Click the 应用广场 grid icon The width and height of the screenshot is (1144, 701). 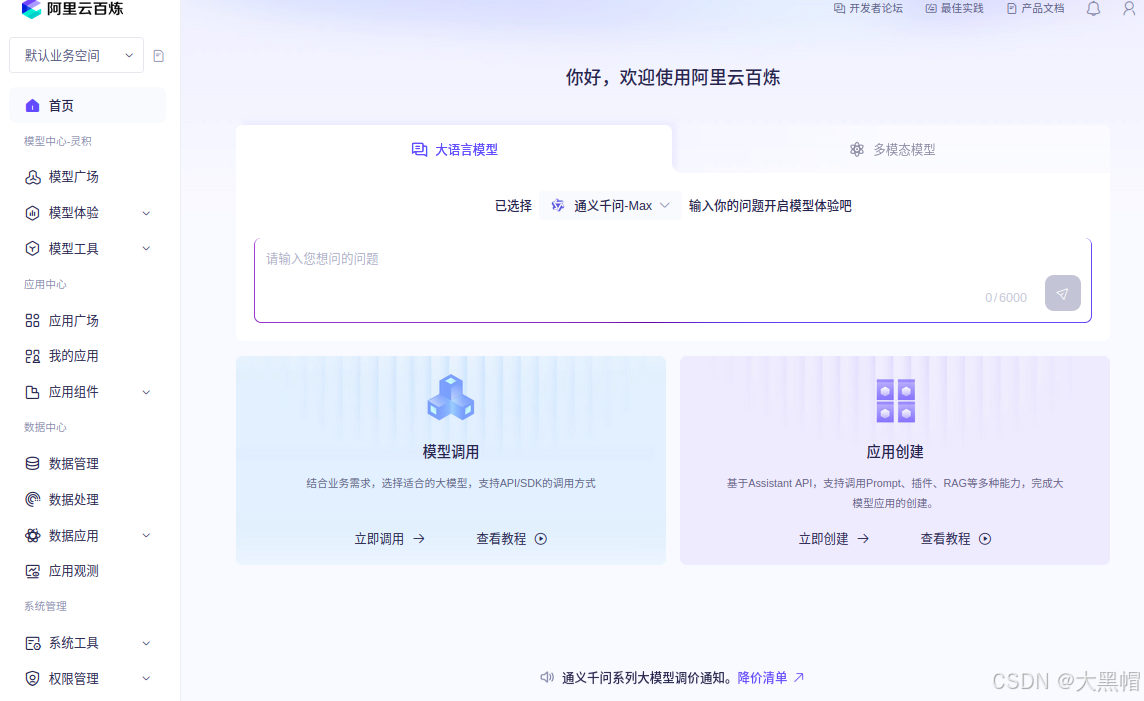32,320
